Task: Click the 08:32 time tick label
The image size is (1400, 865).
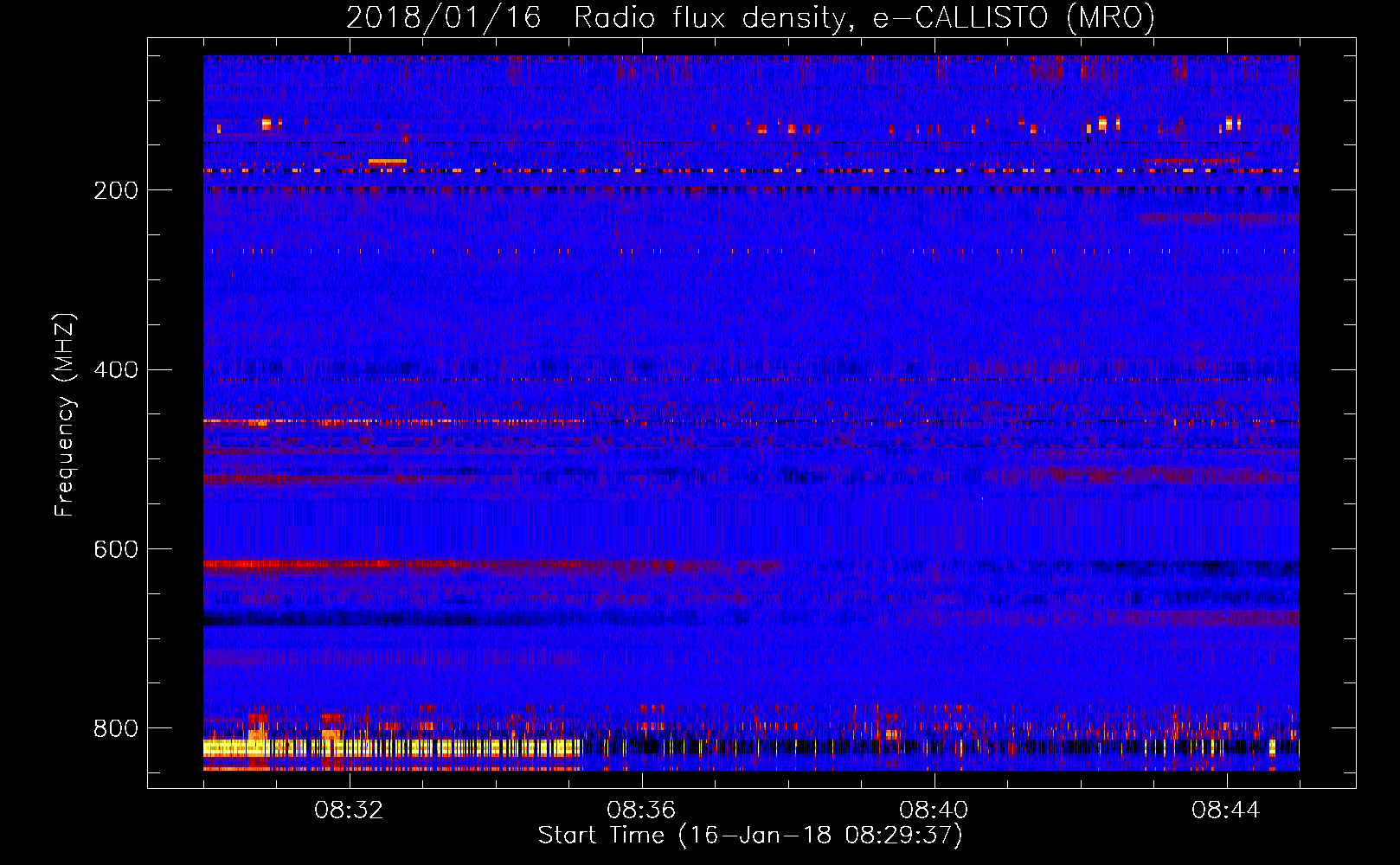Action: (349, 811)
